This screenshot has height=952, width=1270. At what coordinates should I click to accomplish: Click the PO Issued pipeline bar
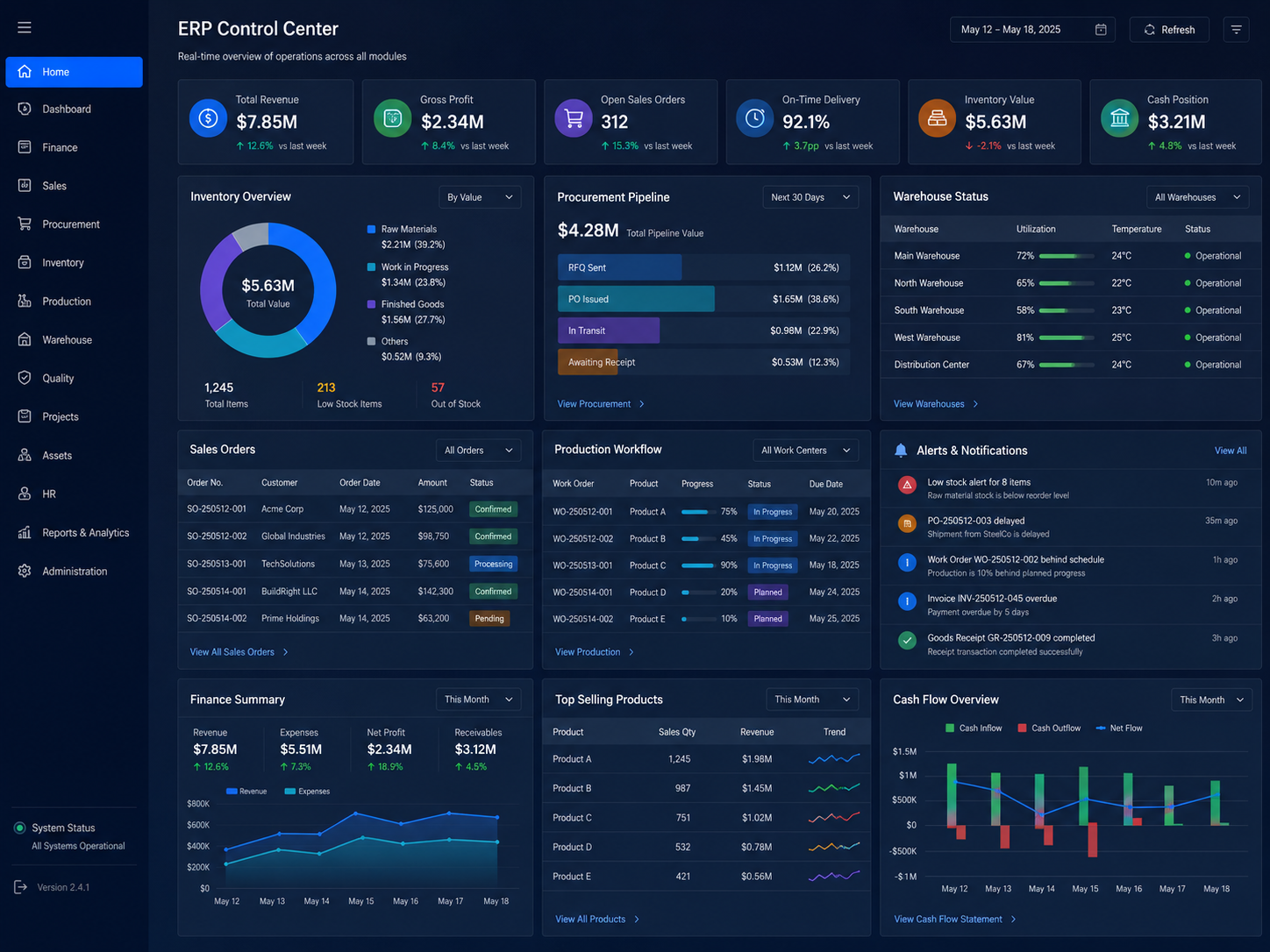point(636,299)
